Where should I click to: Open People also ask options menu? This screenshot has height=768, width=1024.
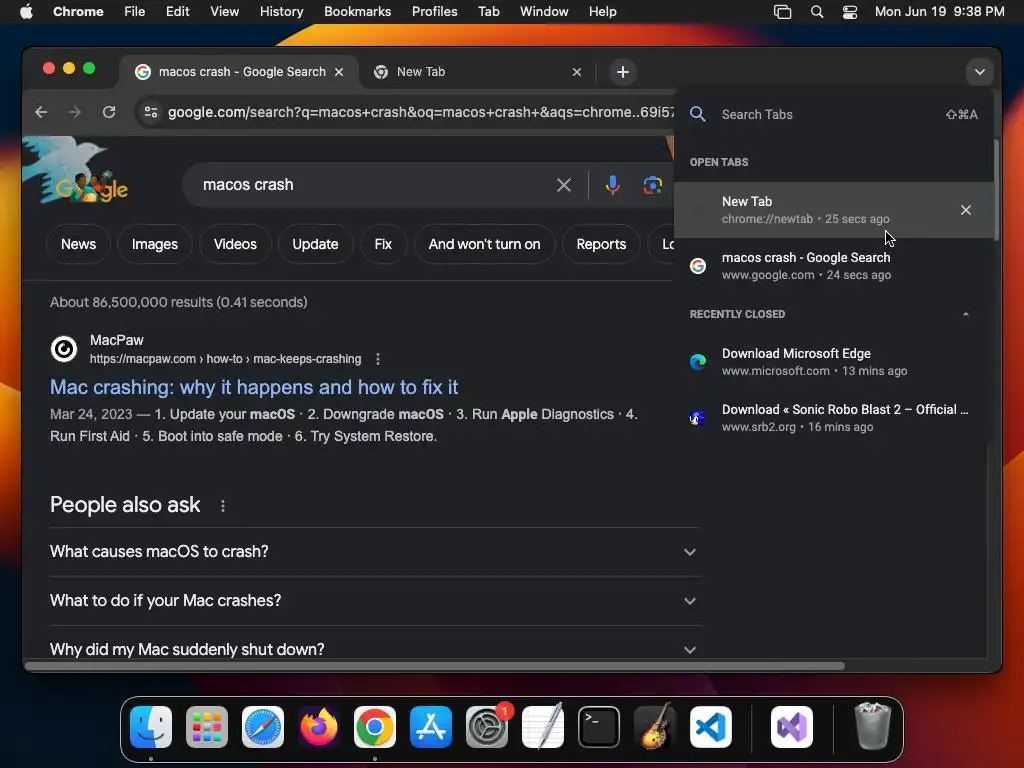[223, 505]
